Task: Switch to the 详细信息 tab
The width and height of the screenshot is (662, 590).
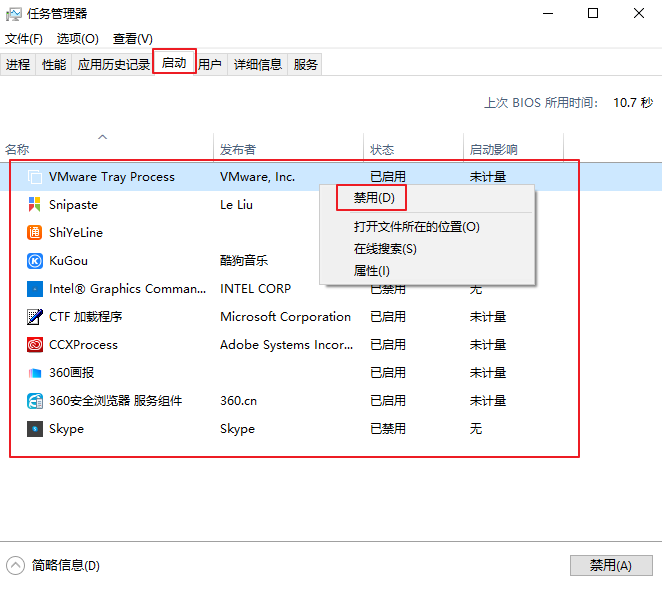Action: 258,65
